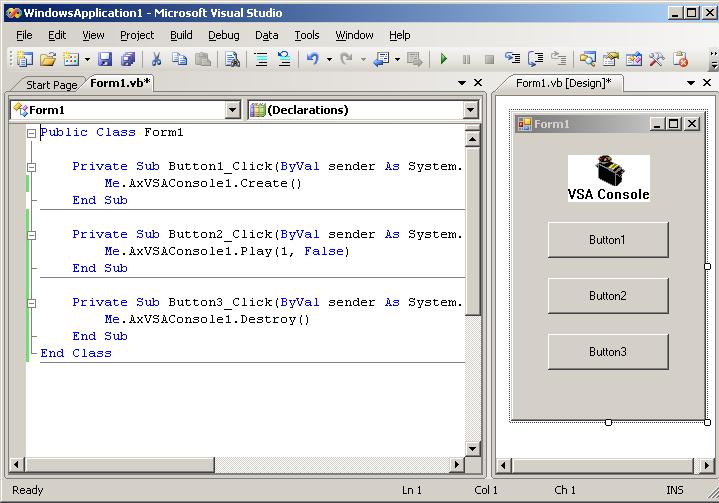Open the Navigate Backward dropdown arrow
Image resolution: width=719 pixels, height=503 pixels.
(397, 59)
